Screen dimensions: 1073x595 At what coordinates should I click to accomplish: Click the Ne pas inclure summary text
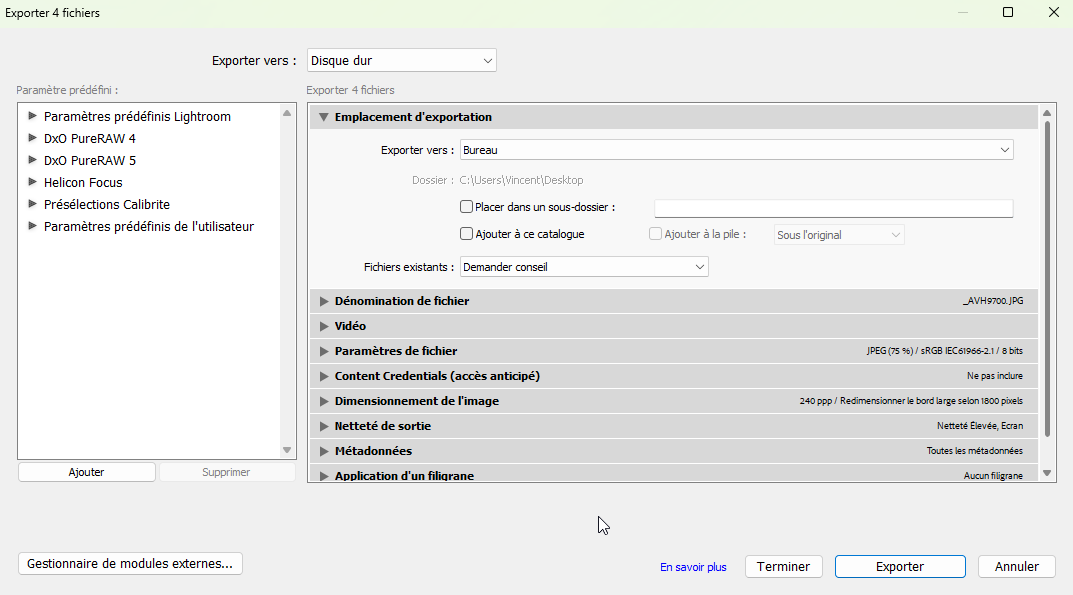(x=995, y=376)
